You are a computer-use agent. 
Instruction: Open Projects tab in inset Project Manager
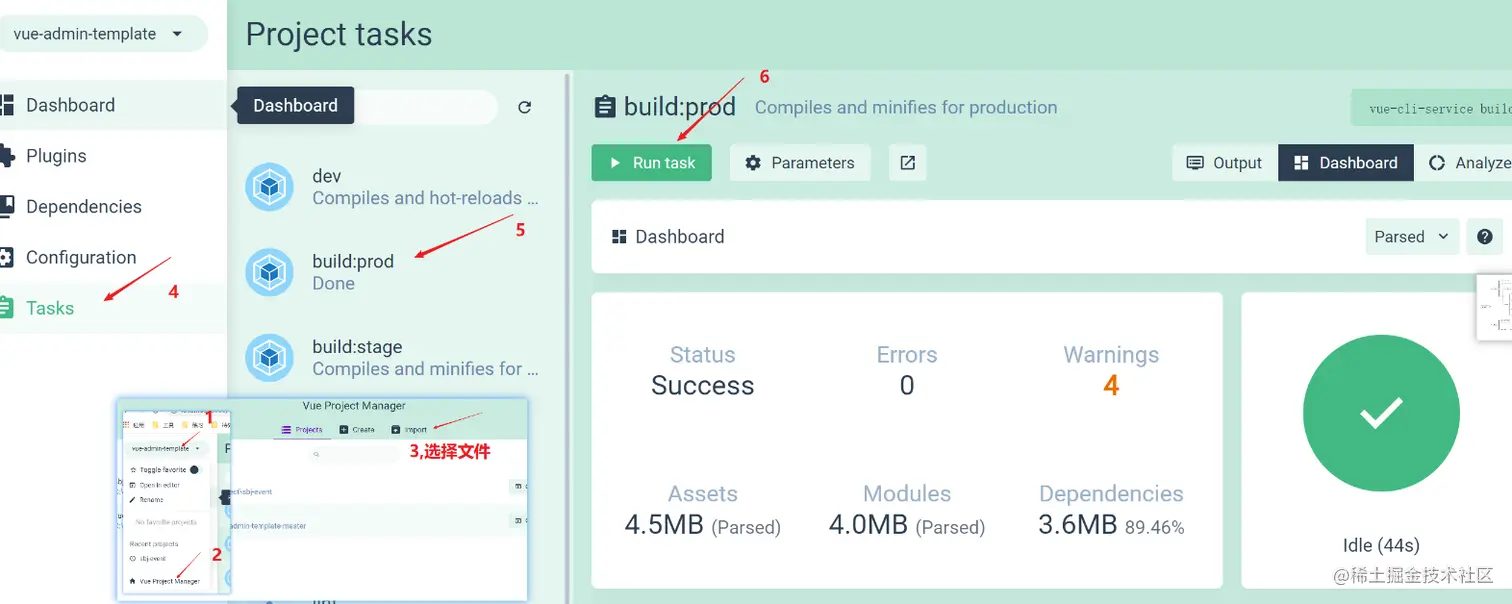(x=301, y=430)
